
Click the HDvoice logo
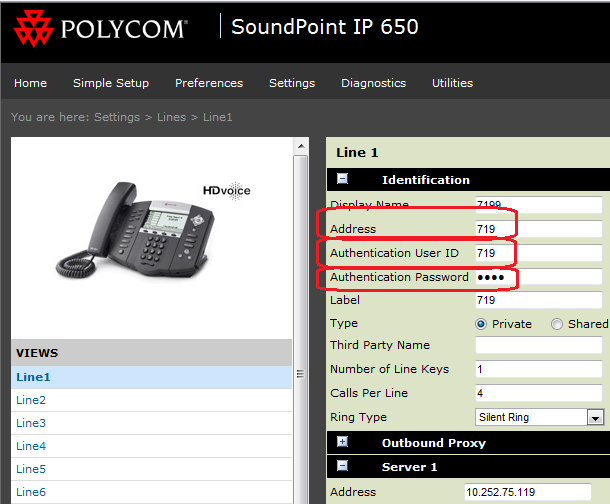click(x=227, y=191)
